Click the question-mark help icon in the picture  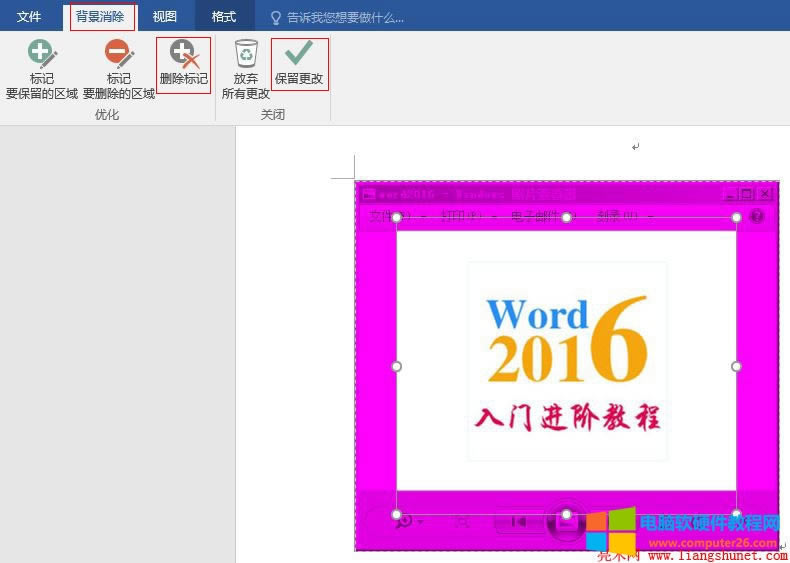[757, 216]
